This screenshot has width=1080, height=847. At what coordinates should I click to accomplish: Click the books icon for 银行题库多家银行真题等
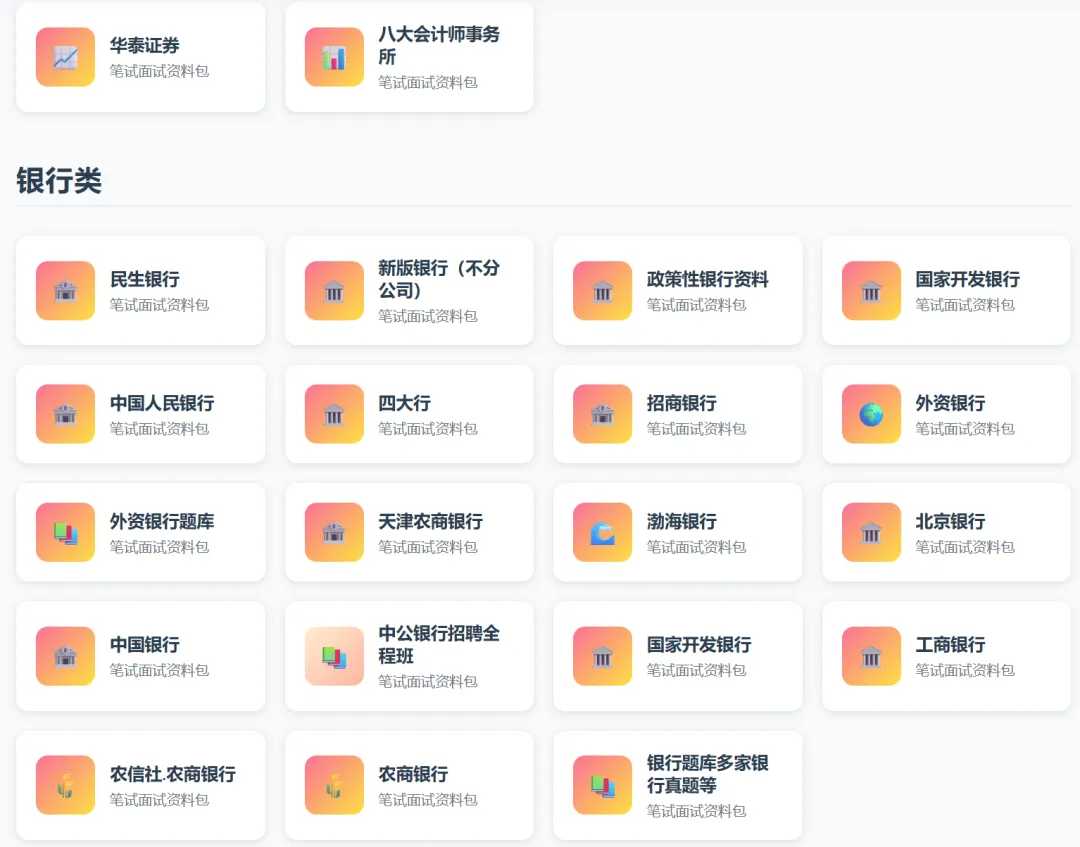[x=603, y=785]
